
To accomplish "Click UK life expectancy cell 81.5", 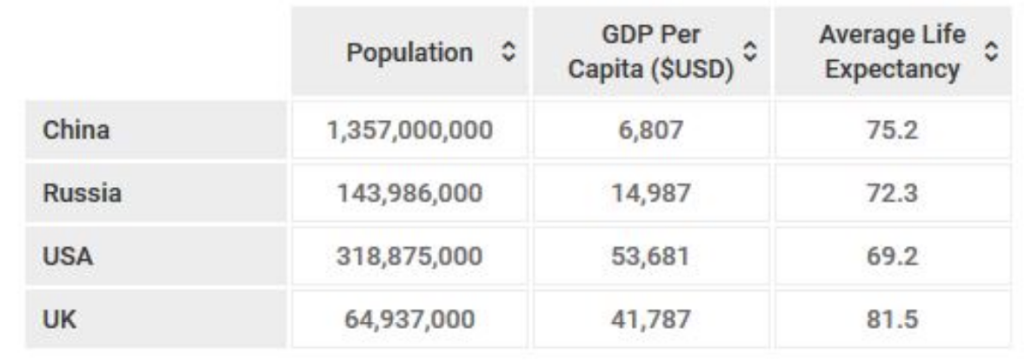I will pos(893,319).
